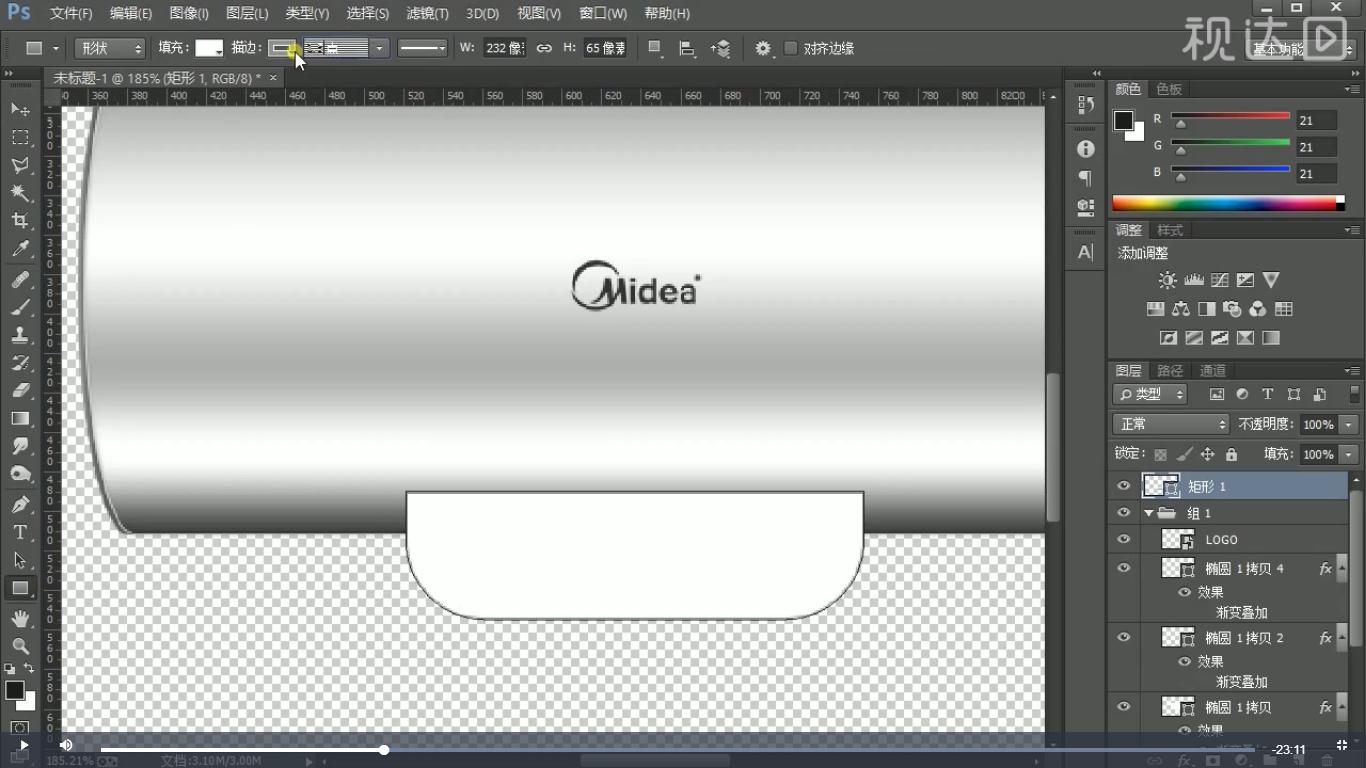Open the shape geometry gear options
Image resolution: width=1366 pixels, height=768 pixels.
(x=764, y=48)
